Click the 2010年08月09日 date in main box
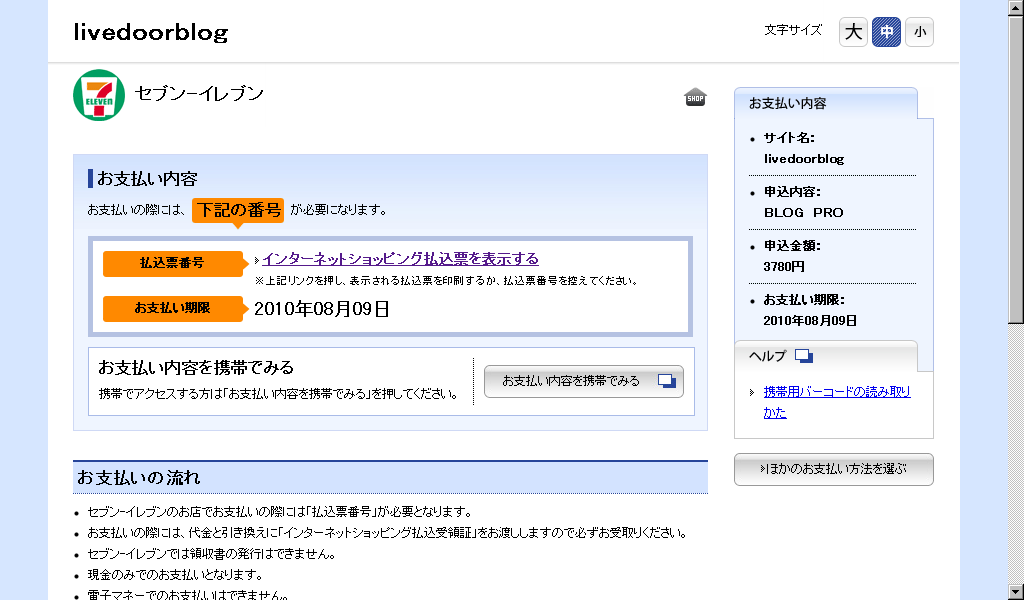1024x600 pixels. [x=322, y=309]
